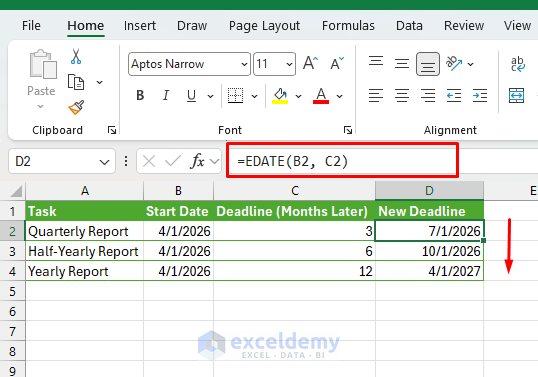Center text horizontally
The width and height of the screenshot is (538, 377).
coord(402,95)
